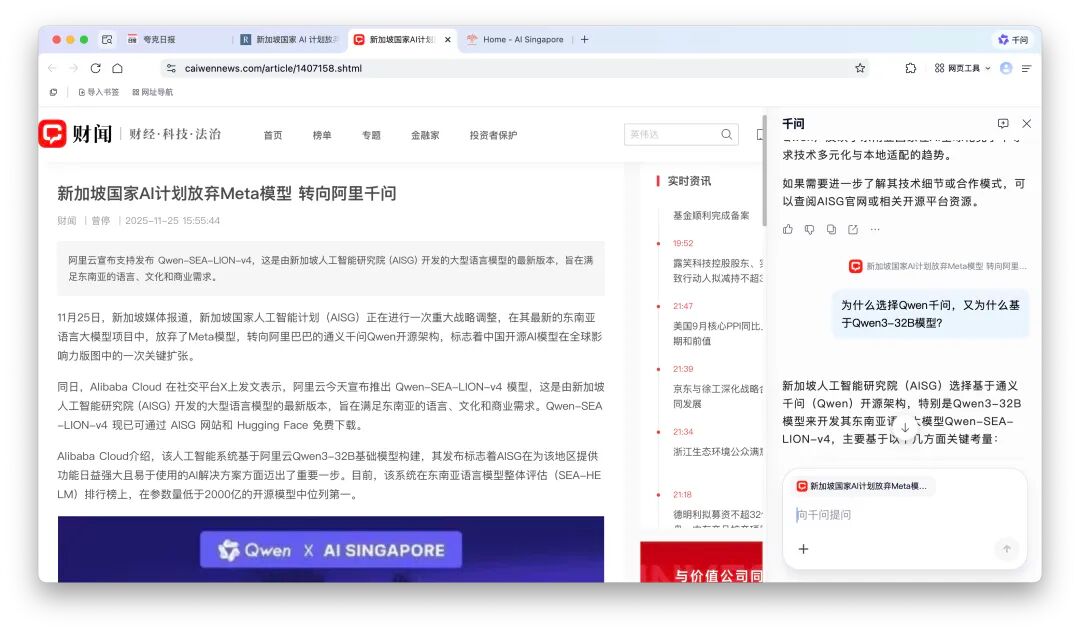
Task: Open more options via the ellipsis in Qwen panel
Action: coord(874,229)
